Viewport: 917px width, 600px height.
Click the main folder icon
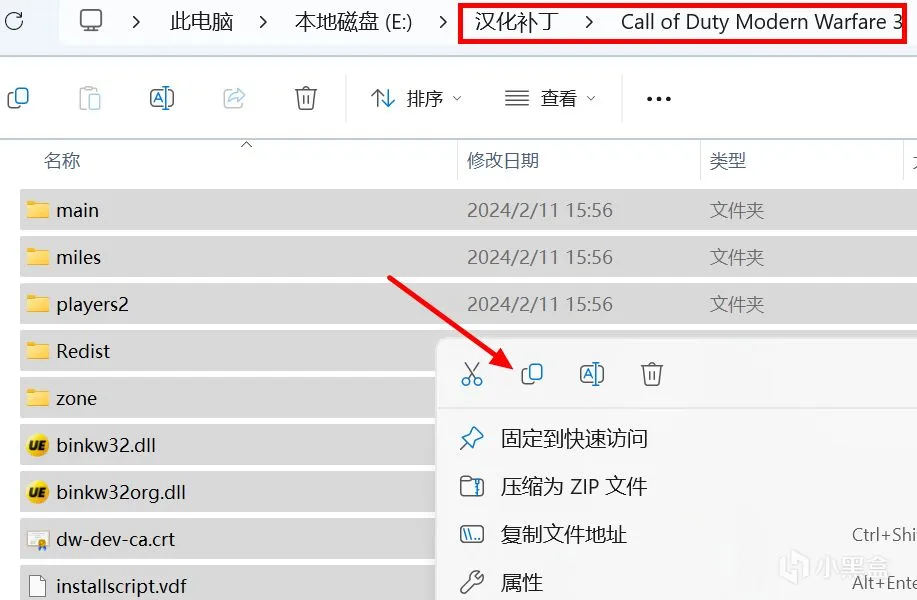37,209
